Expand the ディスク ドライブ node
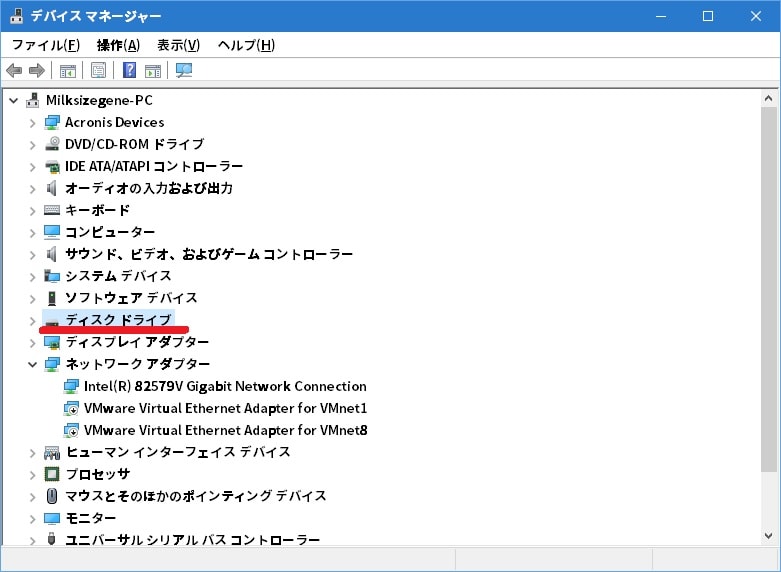781x572 pixels. pos(32,321)
